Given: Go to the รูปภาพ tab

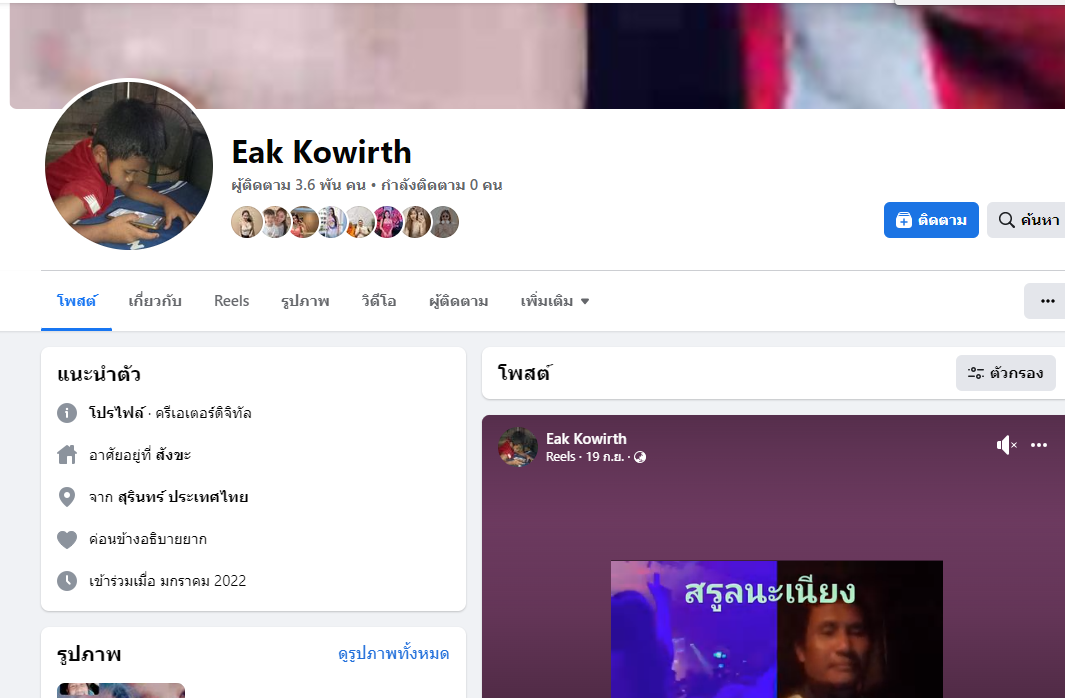Looking at the screenshot, I should (x=305, y=301).
